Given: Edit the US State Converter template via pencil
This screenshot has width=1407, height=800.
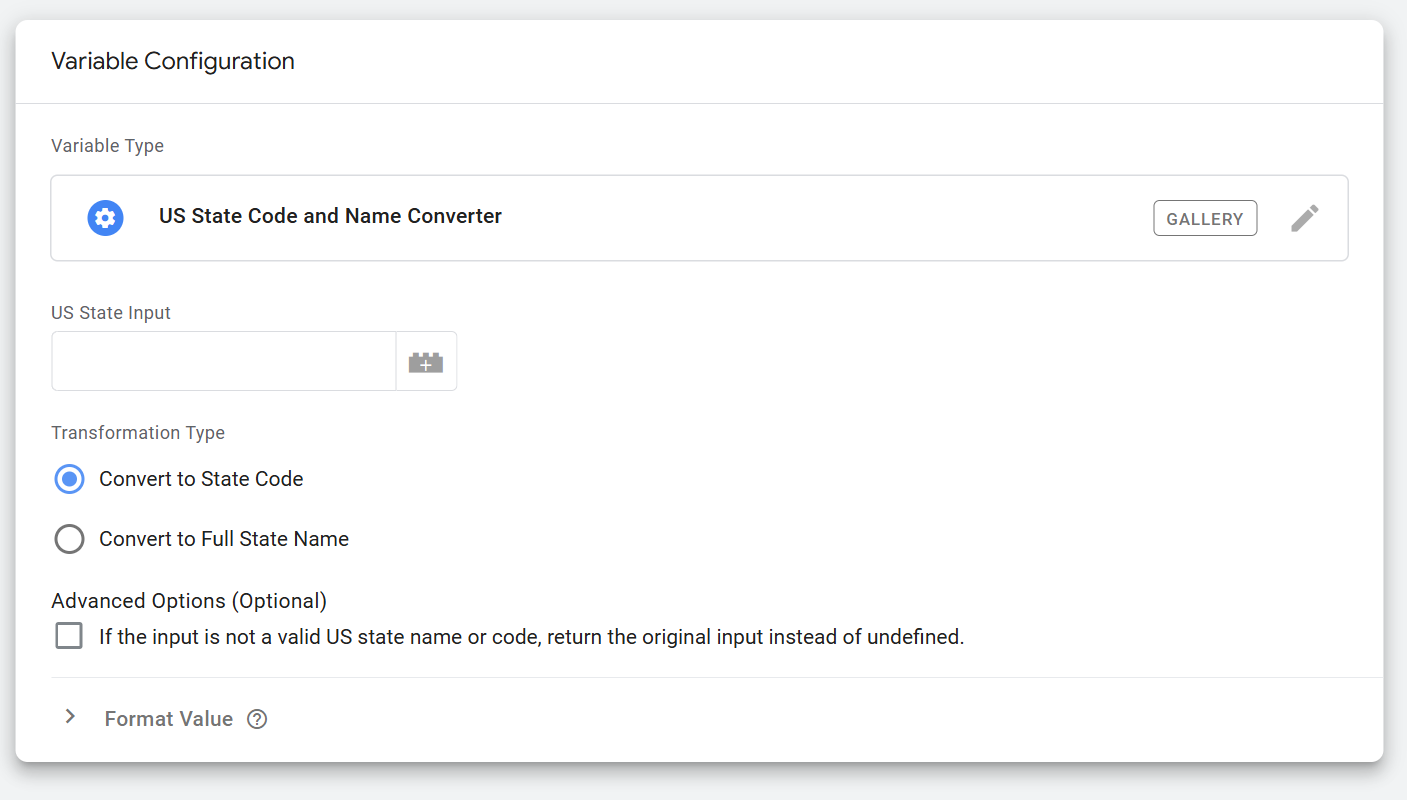Looking at the screenshot, I should (1304, 217).
